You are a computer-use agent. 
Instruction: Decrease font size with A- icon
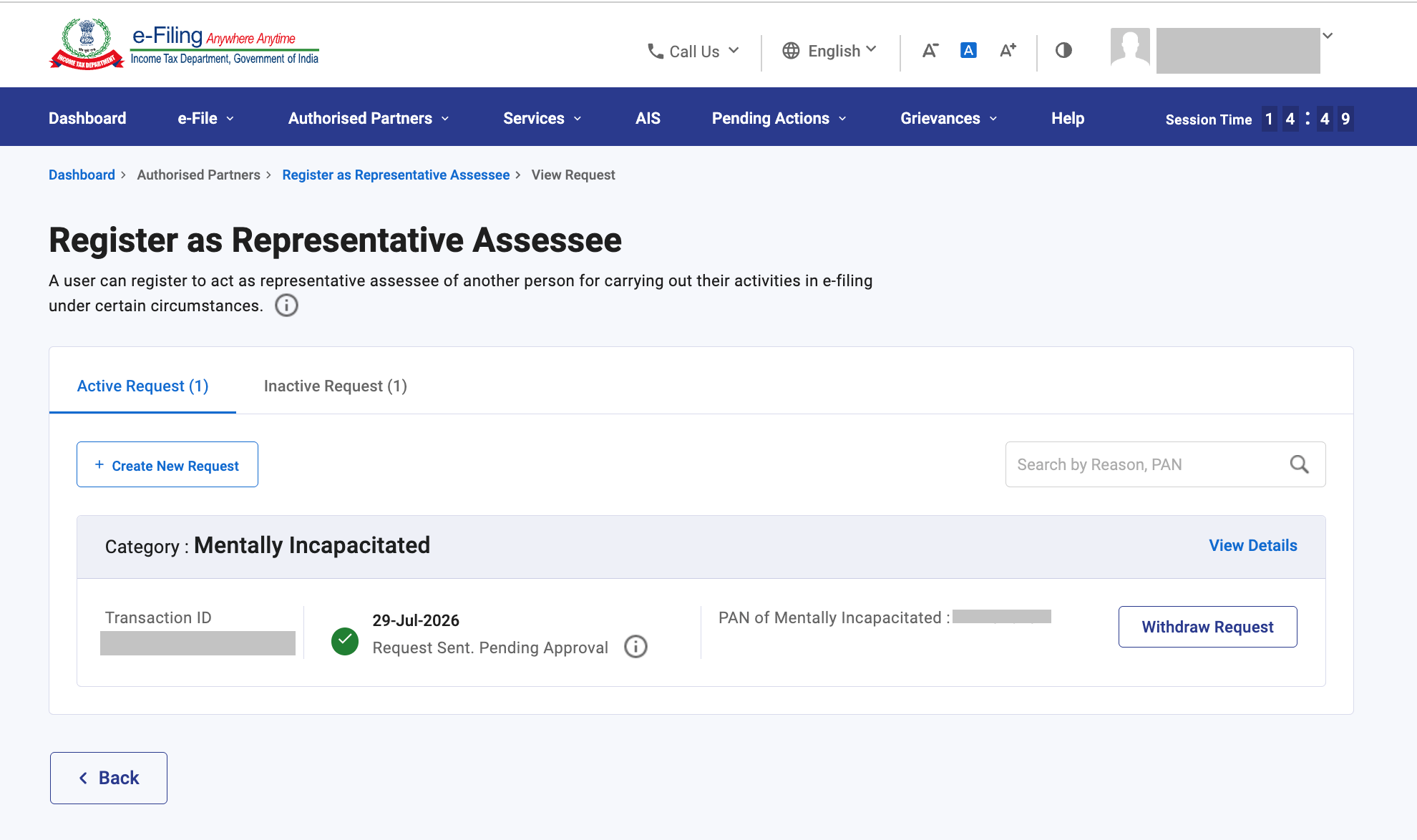(930, 50)
